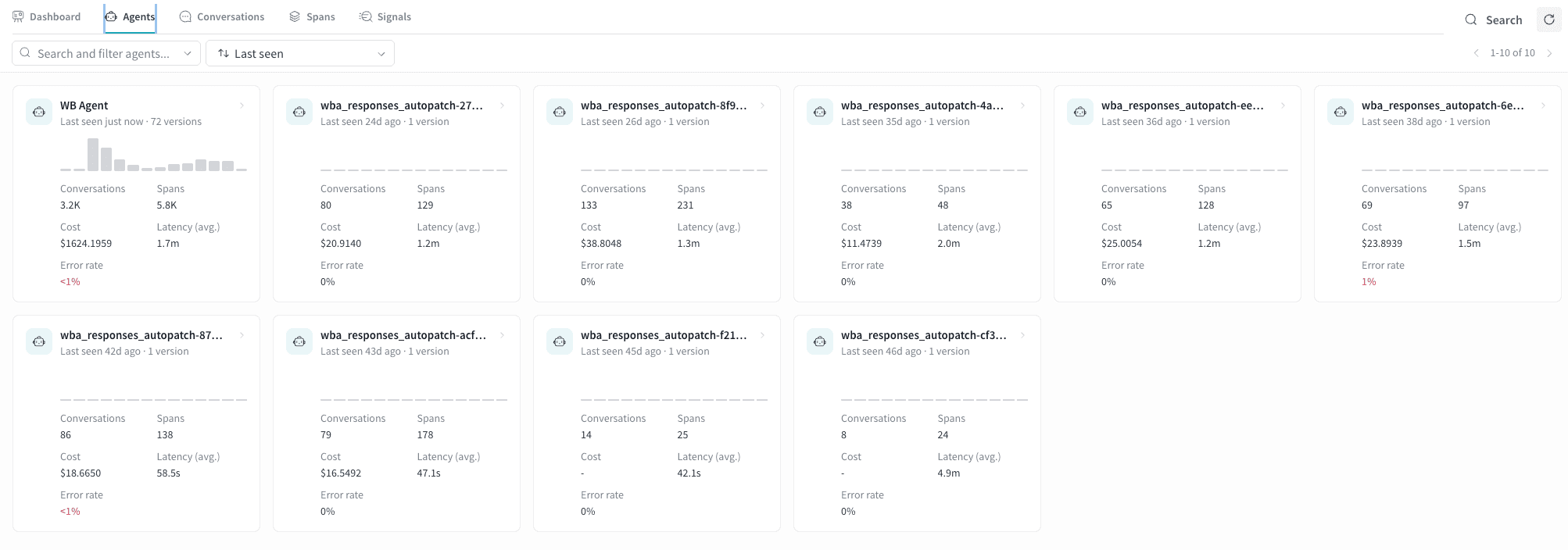Click the autopatch-27 agent robot icon

point(299,112)
